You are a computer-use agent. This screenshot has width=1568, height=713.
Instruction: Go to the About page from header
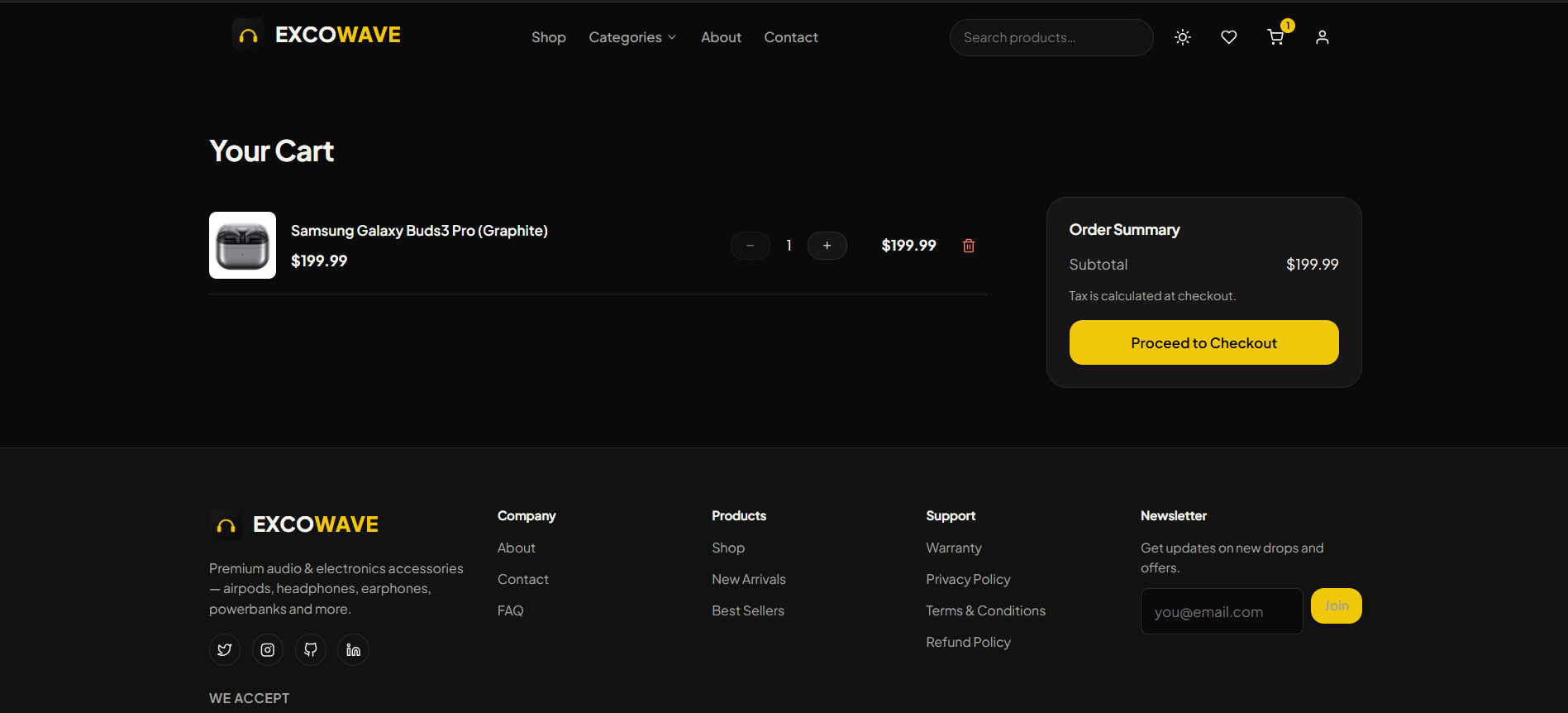point(722,37)
